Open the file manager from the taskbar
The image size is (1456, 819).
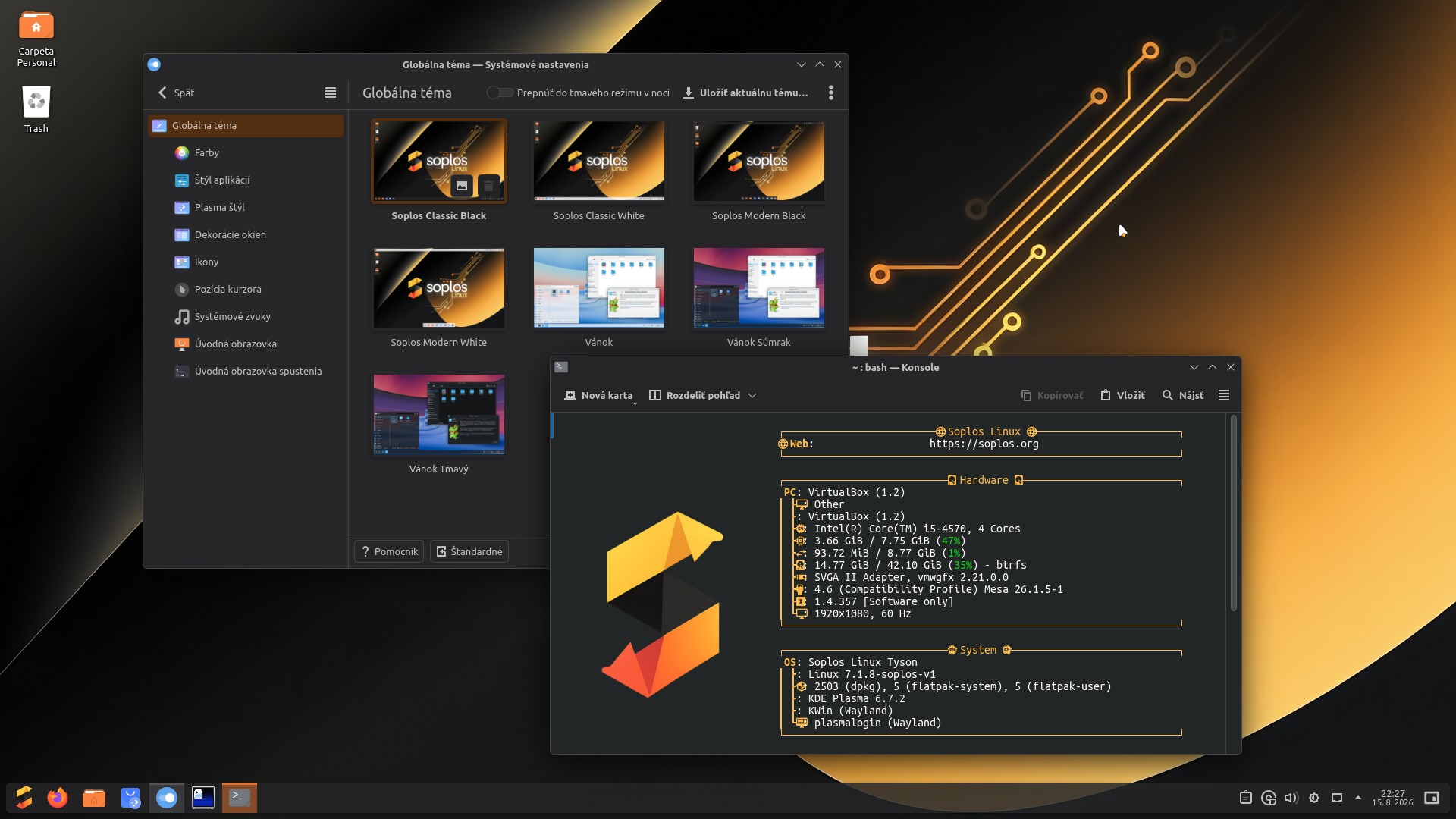(94, 798)
